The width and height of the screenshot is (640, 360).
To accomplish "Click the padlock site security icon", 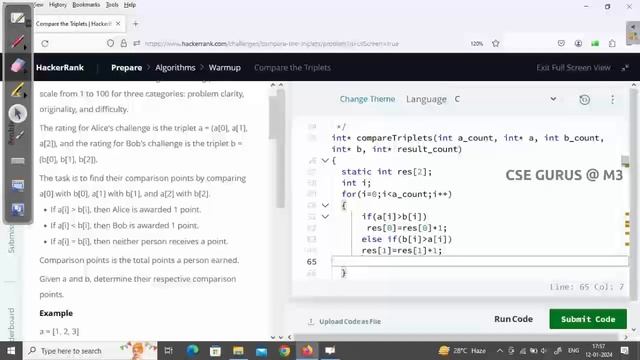I will pyautogui.click(x=123, y=43).
